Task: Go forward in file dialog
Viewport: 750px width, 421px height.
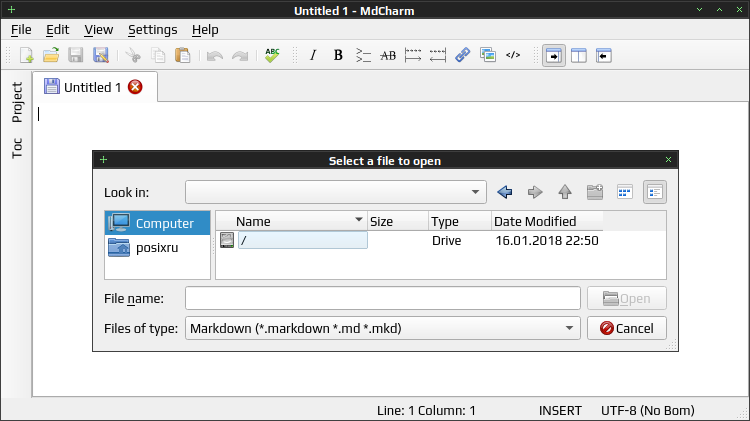Action: click(x=535, y=192)
